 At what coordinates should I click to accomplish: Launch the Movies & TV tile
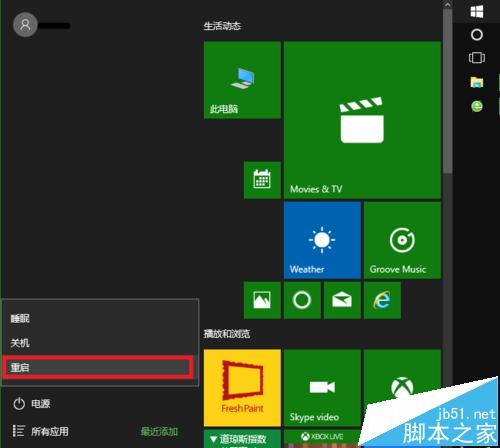pos(362,120)
